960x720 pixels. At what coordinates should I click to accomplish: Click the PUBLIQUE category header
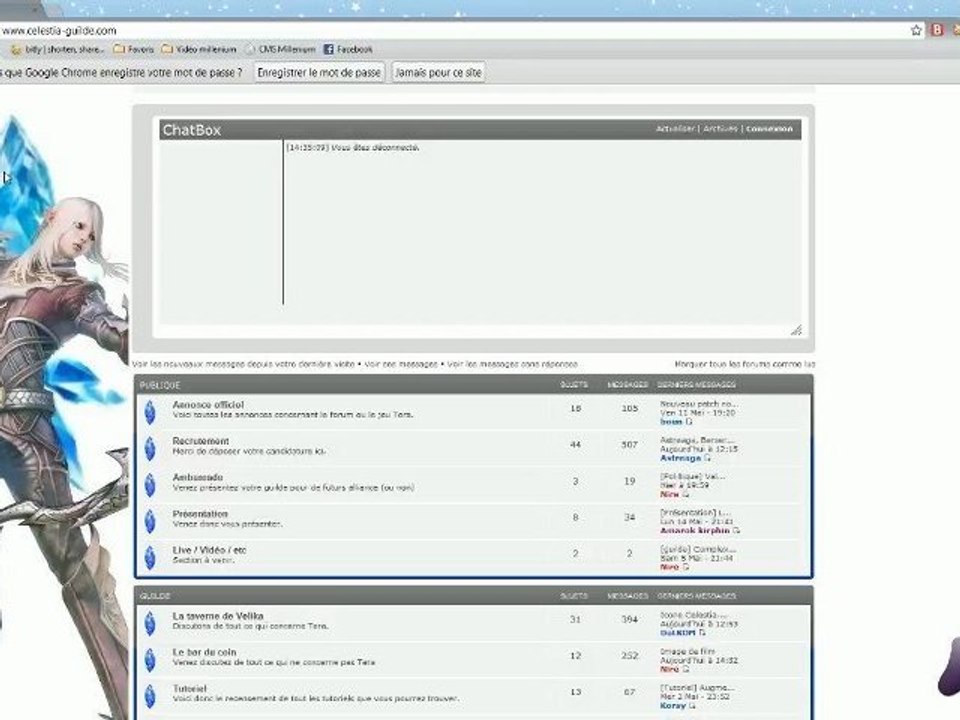tap(160, 385)
